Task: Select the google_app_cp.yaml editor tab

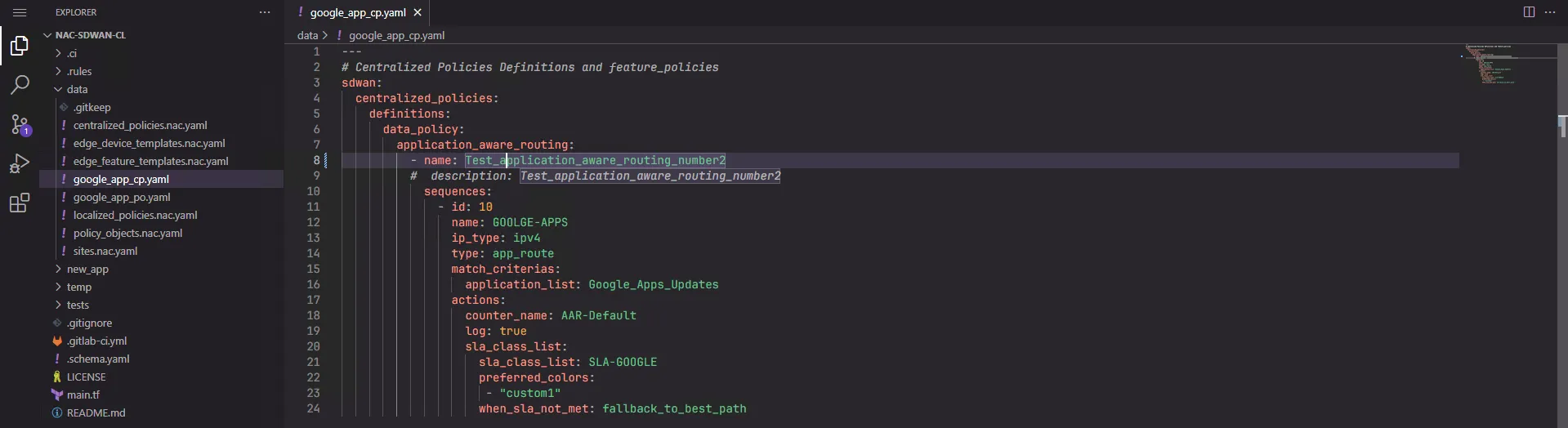Action: click(357, 12)
